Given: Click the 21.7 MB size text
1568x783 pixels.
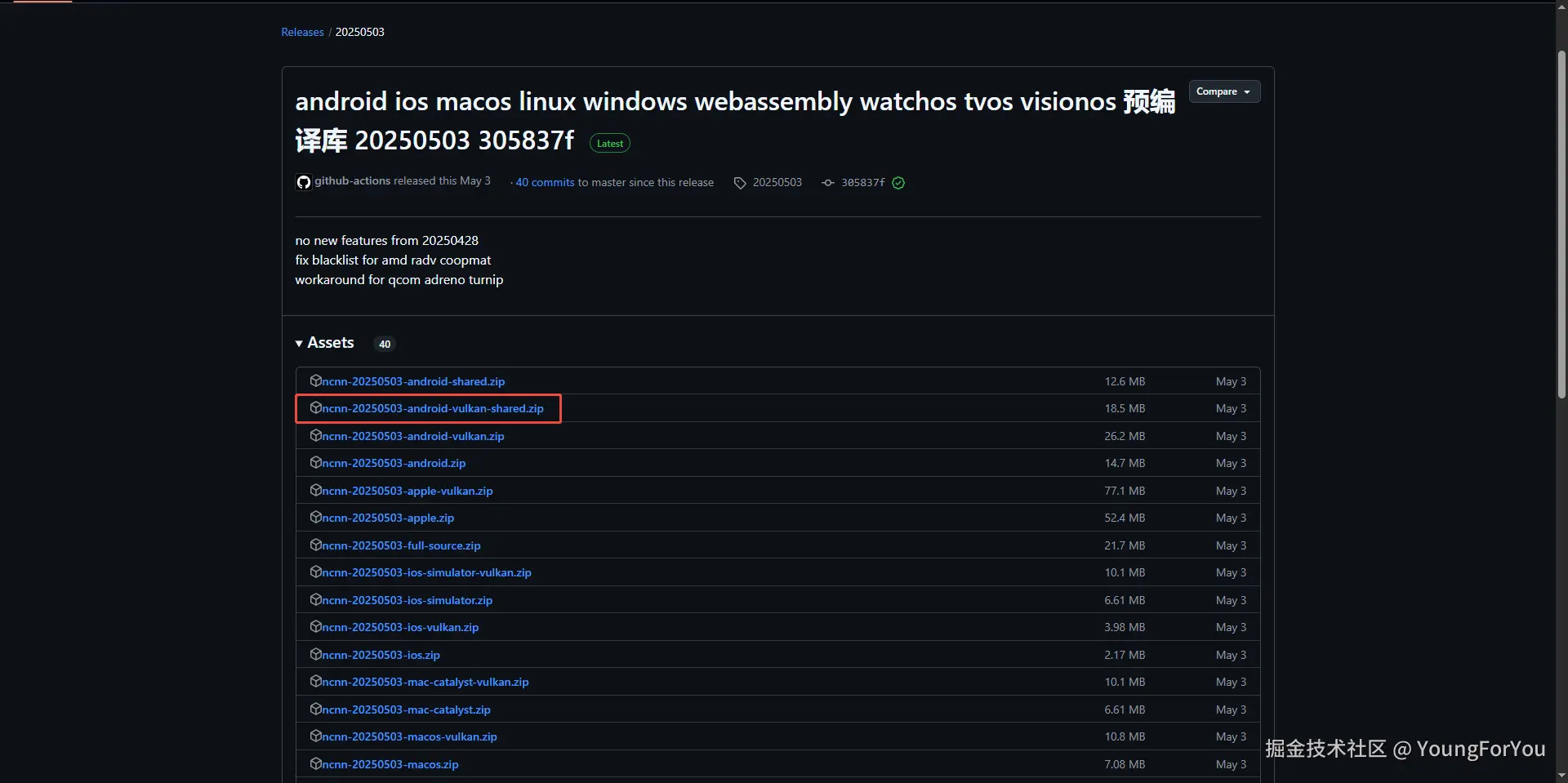Looking at the screenshot, I should tap(1125, 545).
